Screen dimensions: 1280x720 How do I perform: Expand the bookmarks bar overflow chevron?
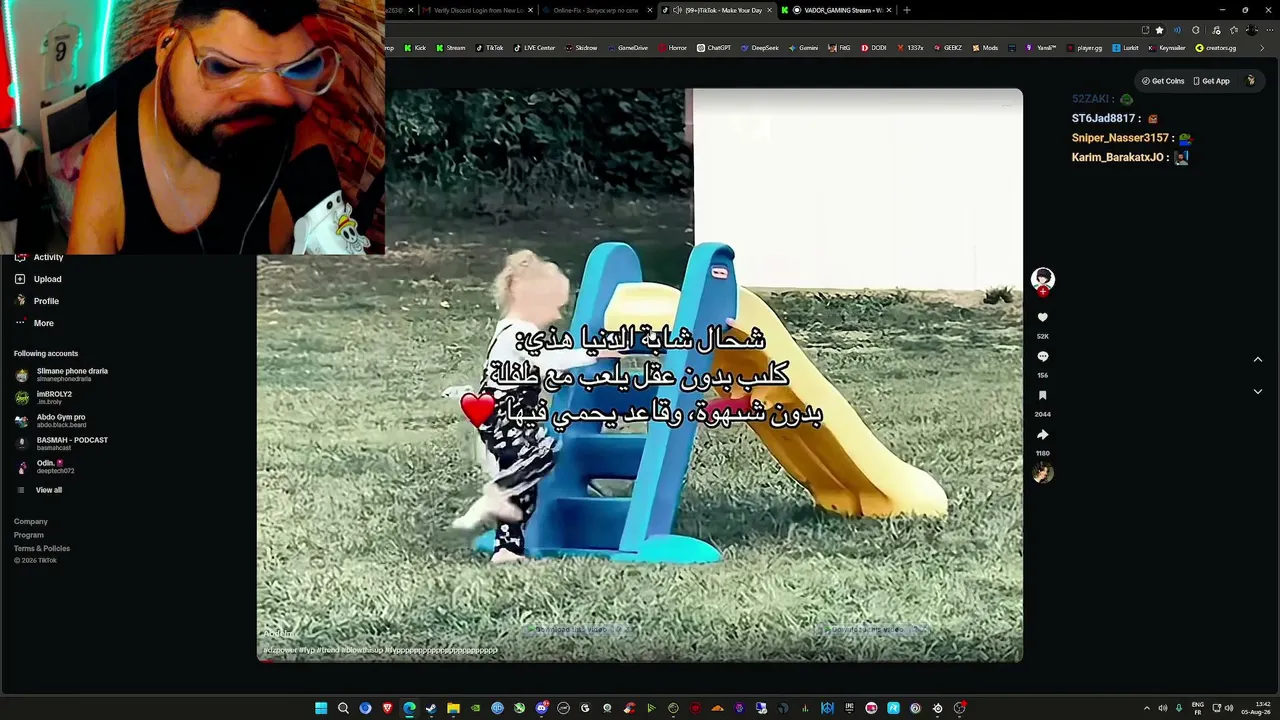(x=1262, y=48)
